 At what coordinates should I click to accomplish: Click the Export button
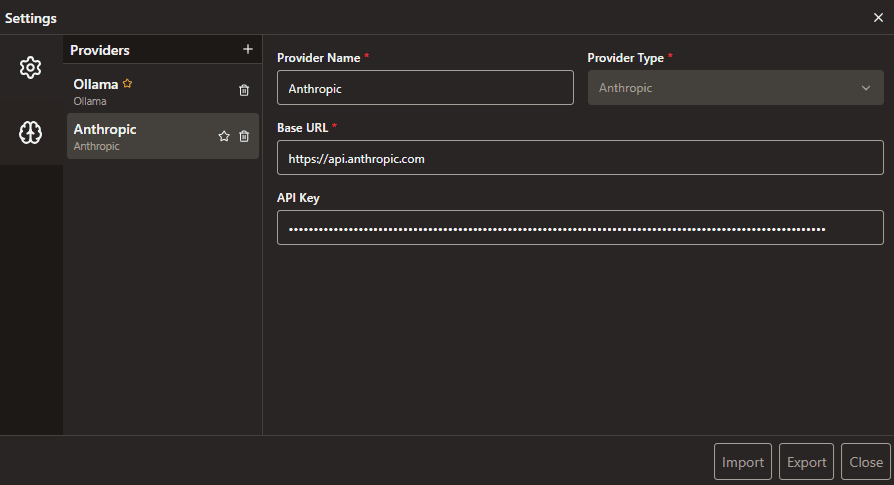coord(806,462)
